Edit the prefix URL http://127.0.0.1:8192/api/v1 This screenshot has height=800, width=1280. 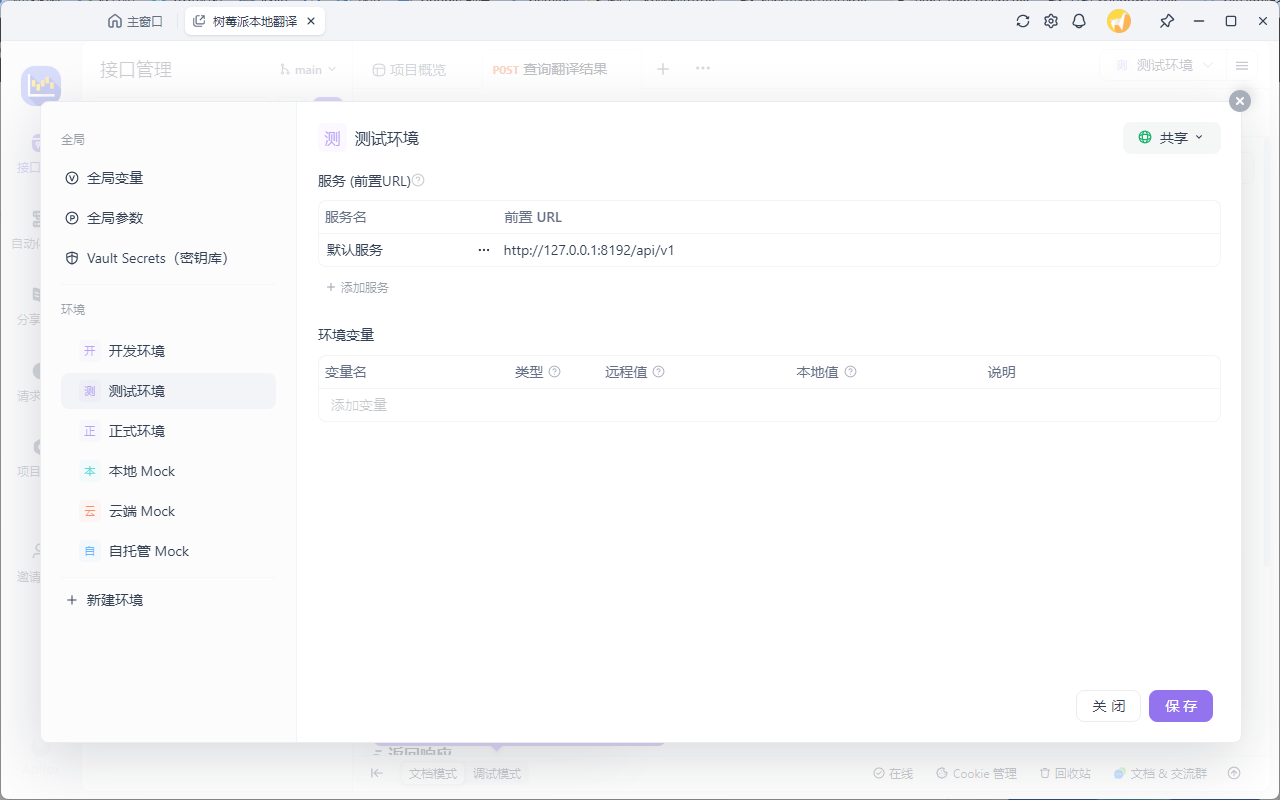(x=589, y=250)
